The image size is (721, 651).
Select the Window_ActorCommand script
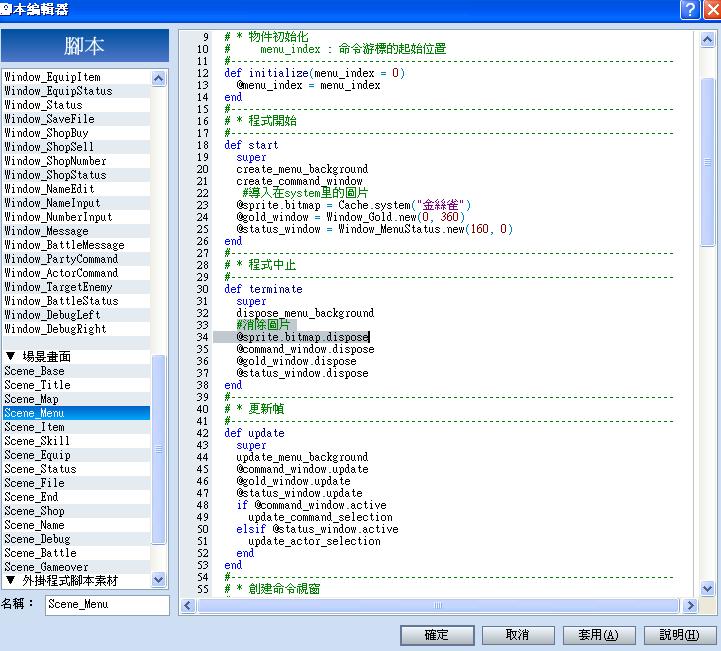[x=76, y=273]
